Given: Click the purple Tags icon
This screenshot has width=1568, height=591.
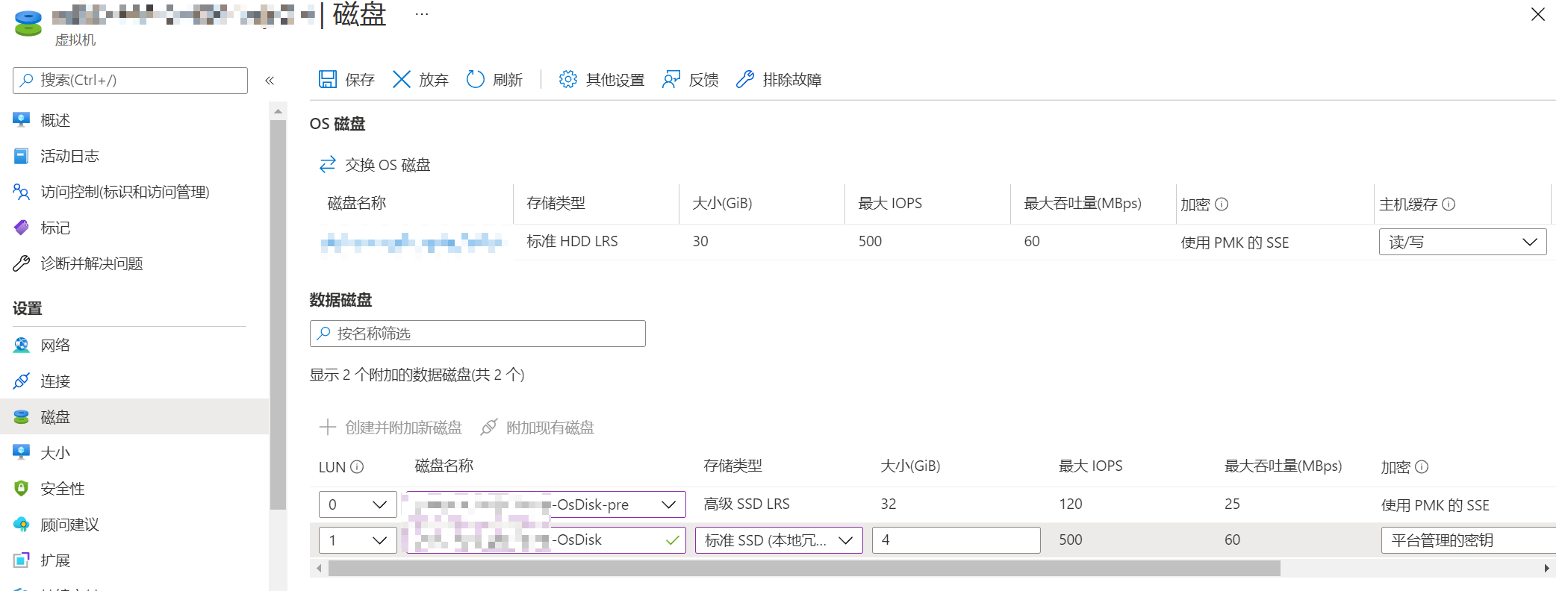Looking at the screenshot, I should (x=22, y=227).
